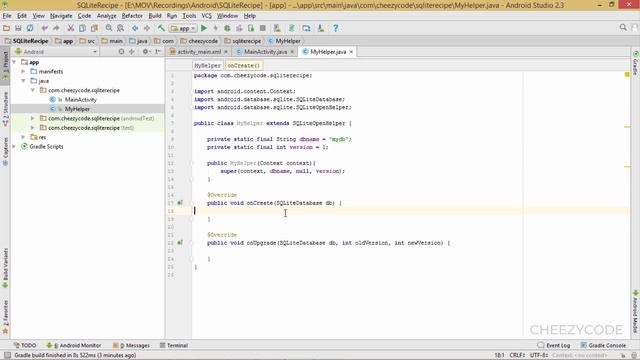
Task: Select MainActivity in the project tree
Action: [80, 100]
